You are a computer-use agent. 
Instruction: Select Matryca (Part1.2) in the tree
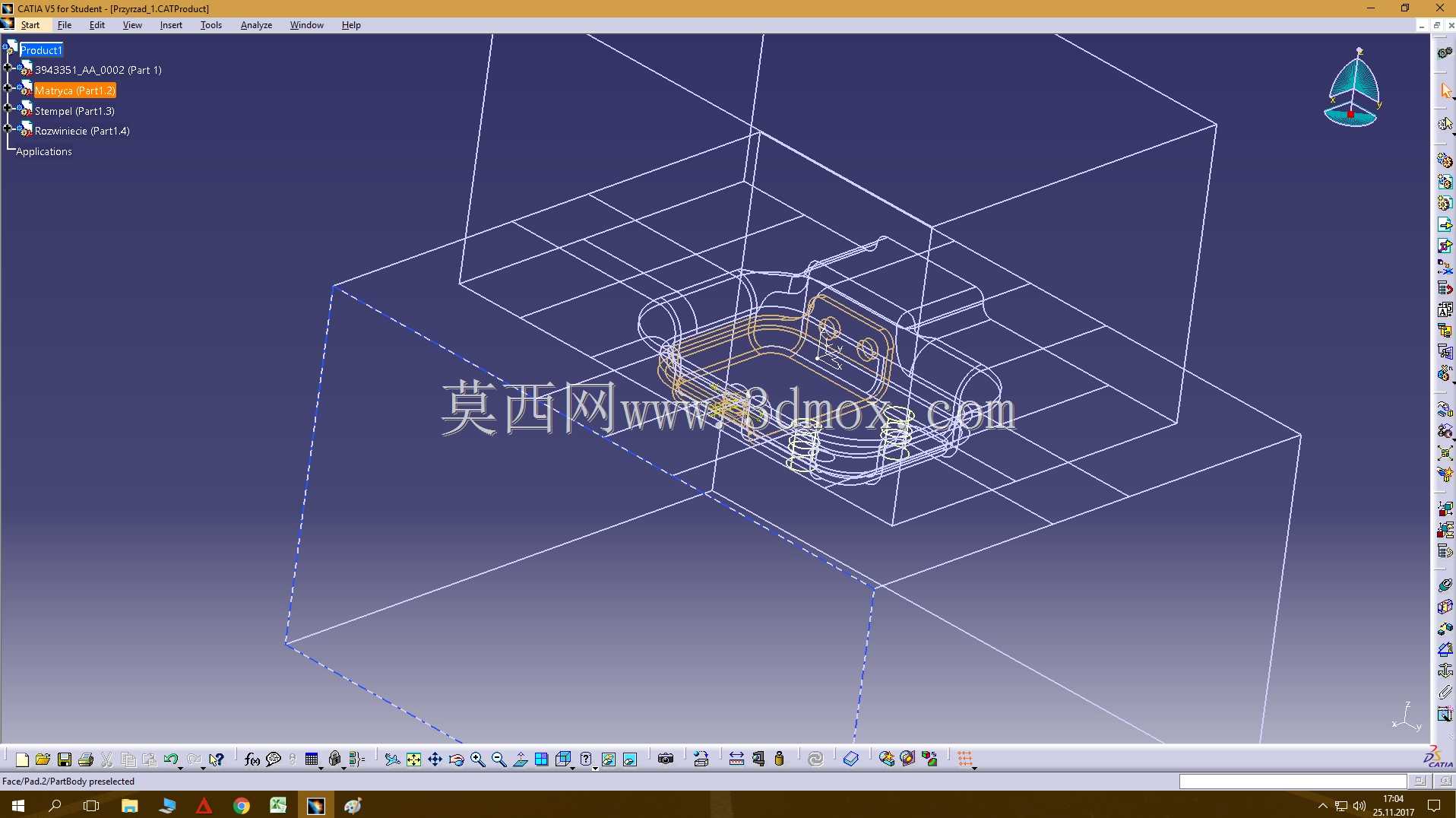pos(74,90)
